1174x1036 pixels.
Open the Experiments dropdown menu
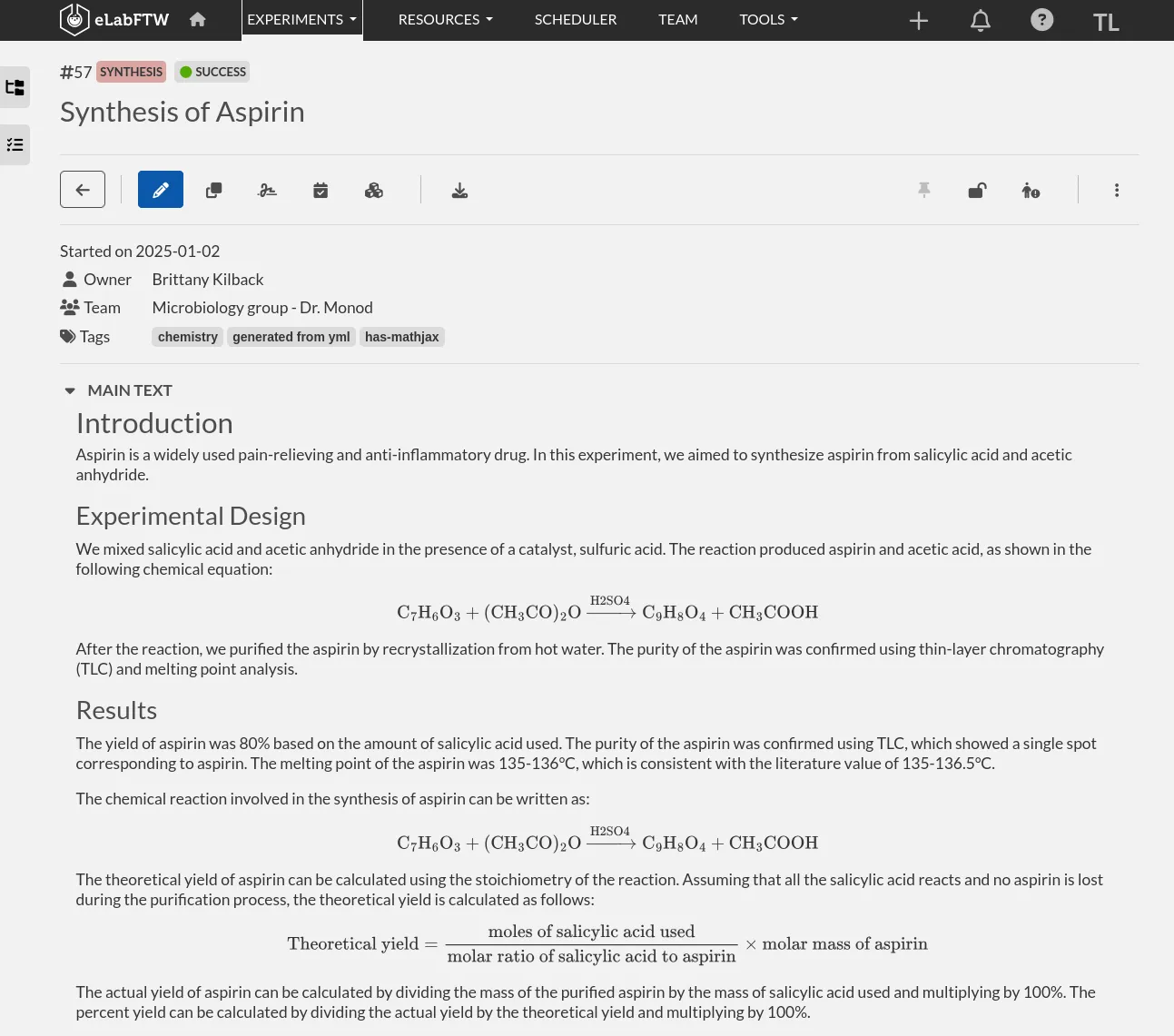click(x=301, y=19)
